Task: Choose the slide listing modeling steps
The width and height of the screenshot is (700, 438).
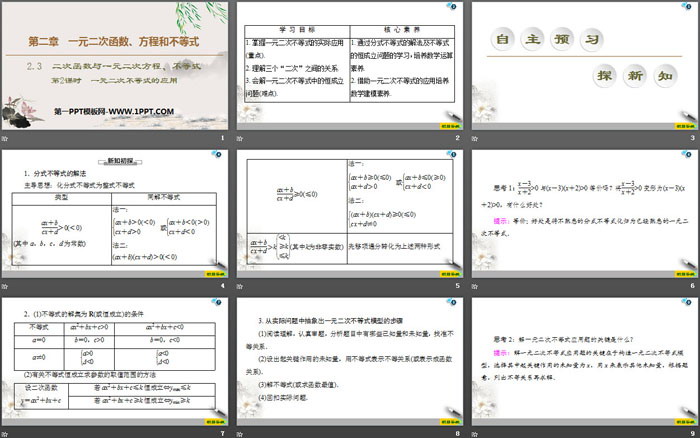Action: point(348,360)
